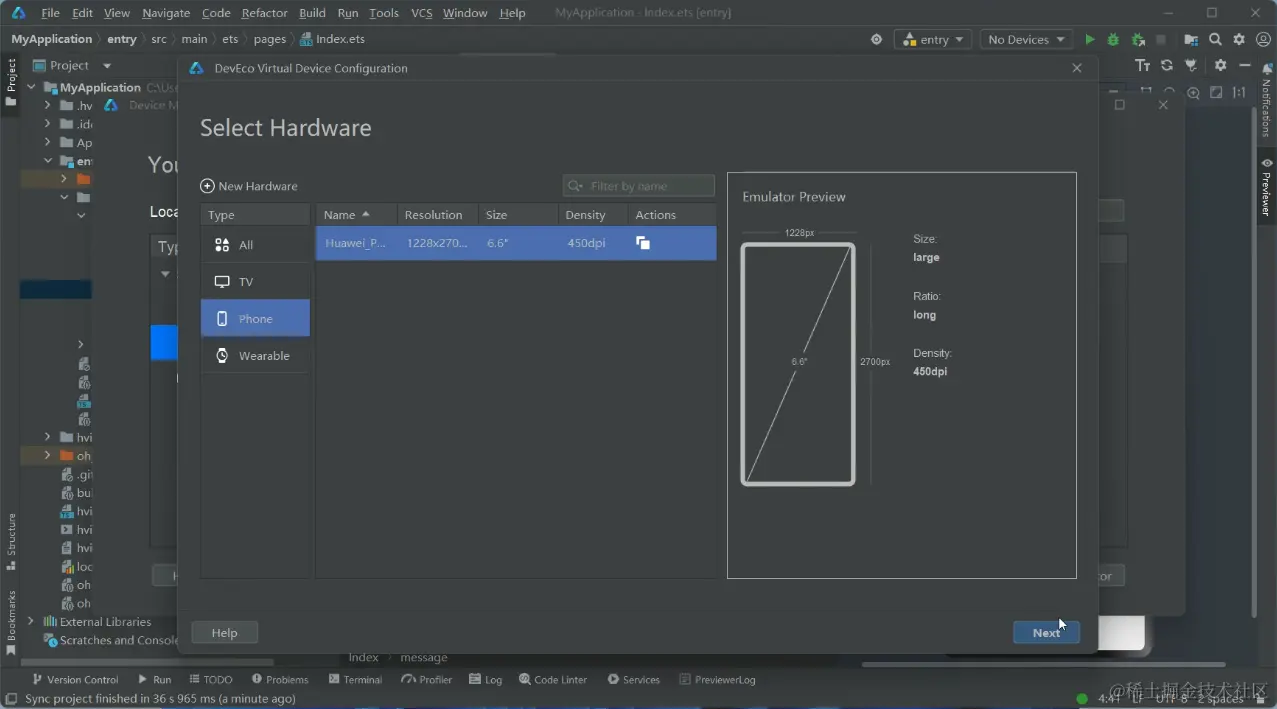Open the File menu
The width and height of the screenshot is (1277, 709).
tap(50, 13)
